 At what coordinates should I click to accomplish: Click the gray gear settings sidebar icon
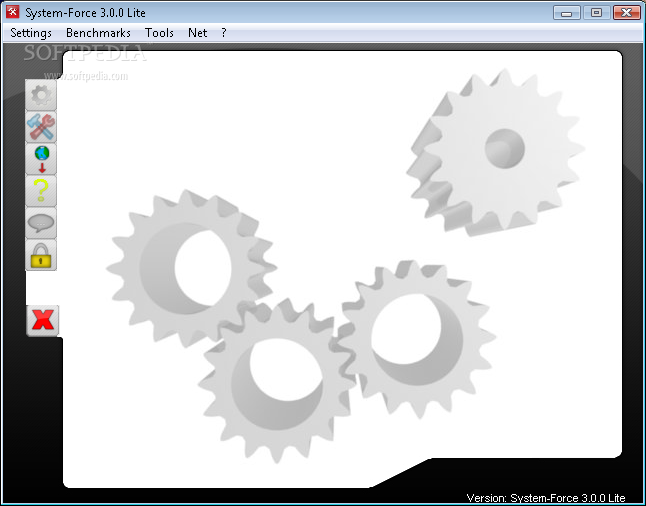point(41,95)
